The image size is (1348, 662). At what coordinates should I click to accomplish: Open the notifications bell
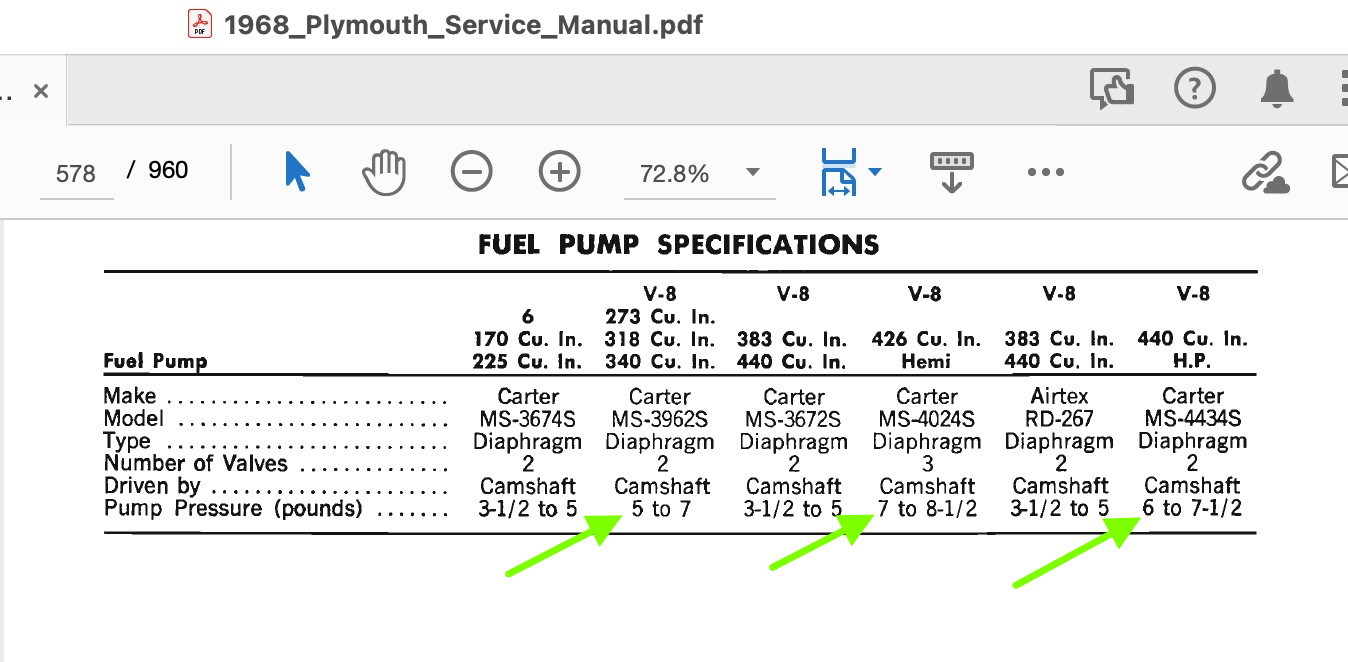pos(1276,90)
